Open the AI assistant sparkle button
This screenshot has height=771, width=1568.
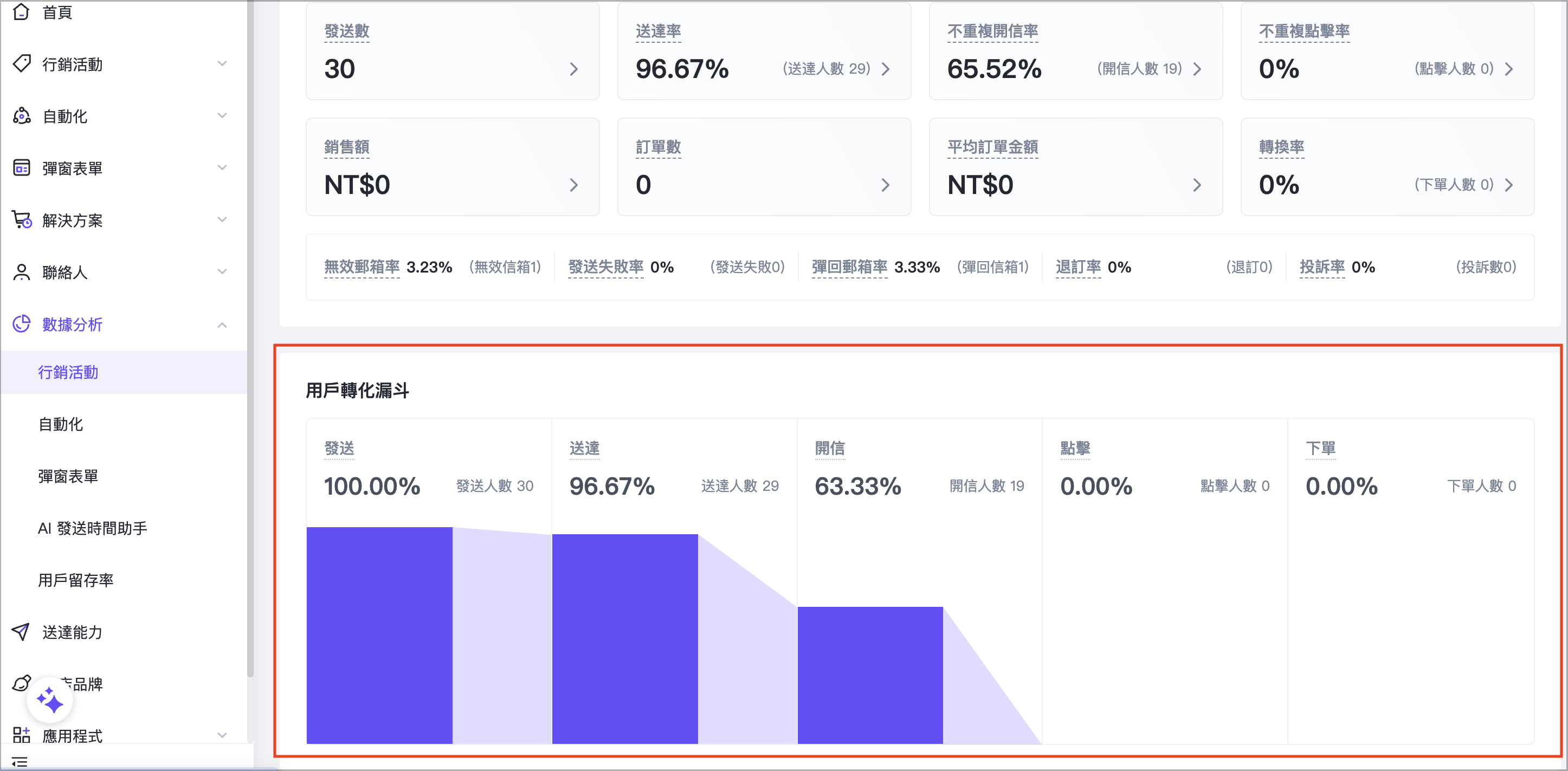click(x=49, y=700)
